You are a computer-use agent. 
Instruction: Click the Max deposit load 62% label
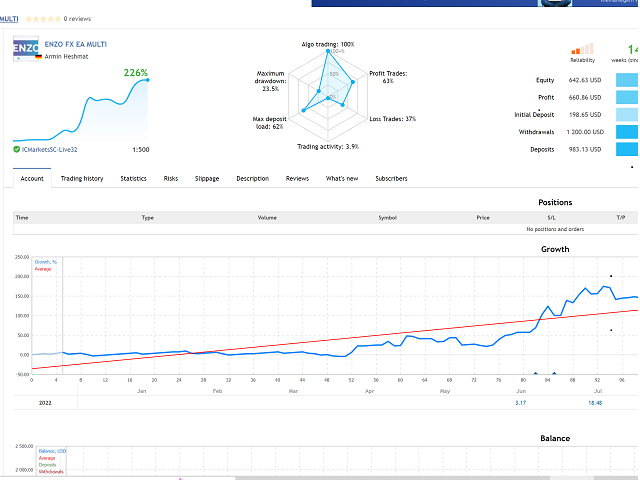(269, 123)
